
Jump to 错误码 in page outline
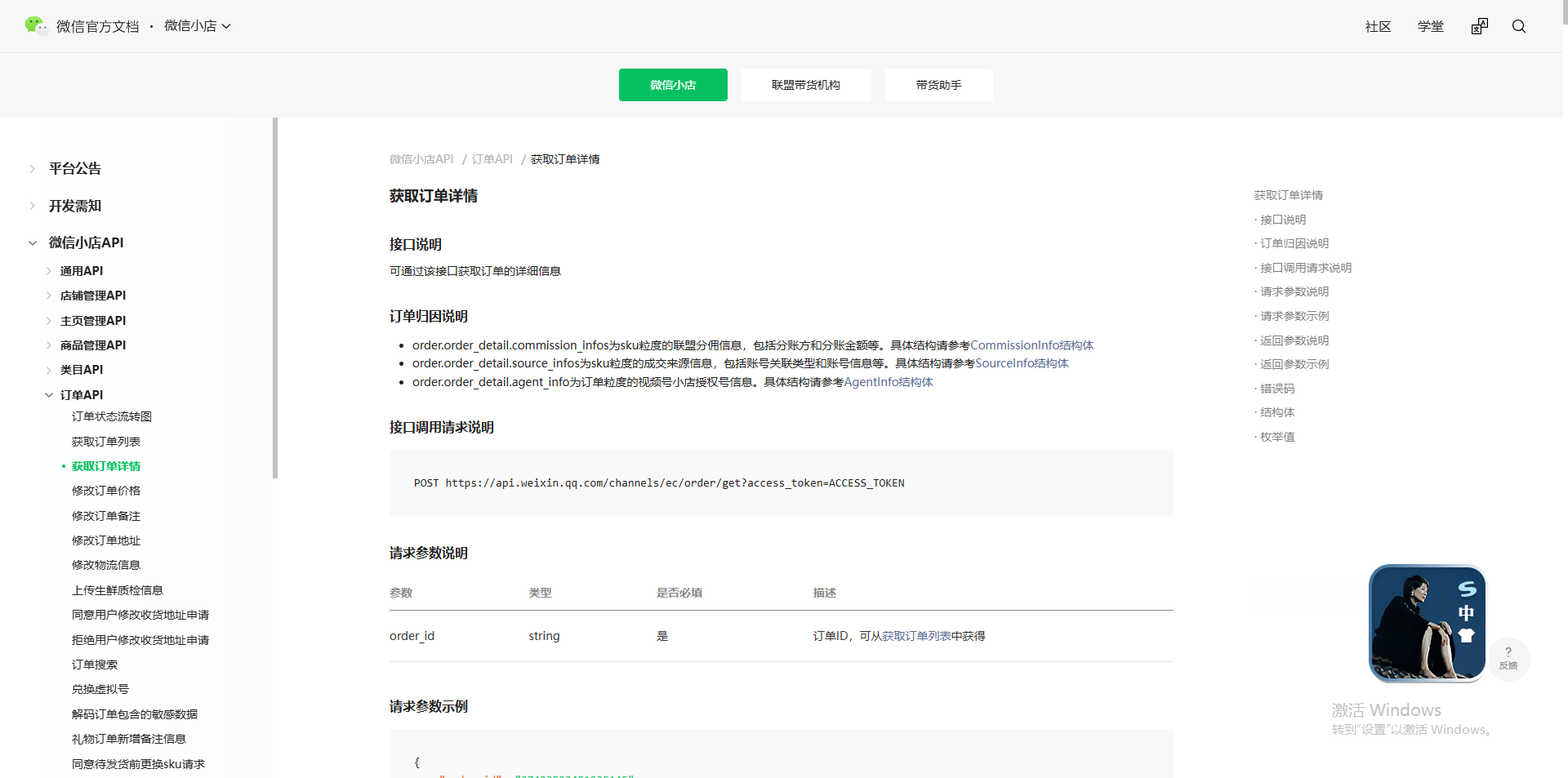coord(1277,389)
